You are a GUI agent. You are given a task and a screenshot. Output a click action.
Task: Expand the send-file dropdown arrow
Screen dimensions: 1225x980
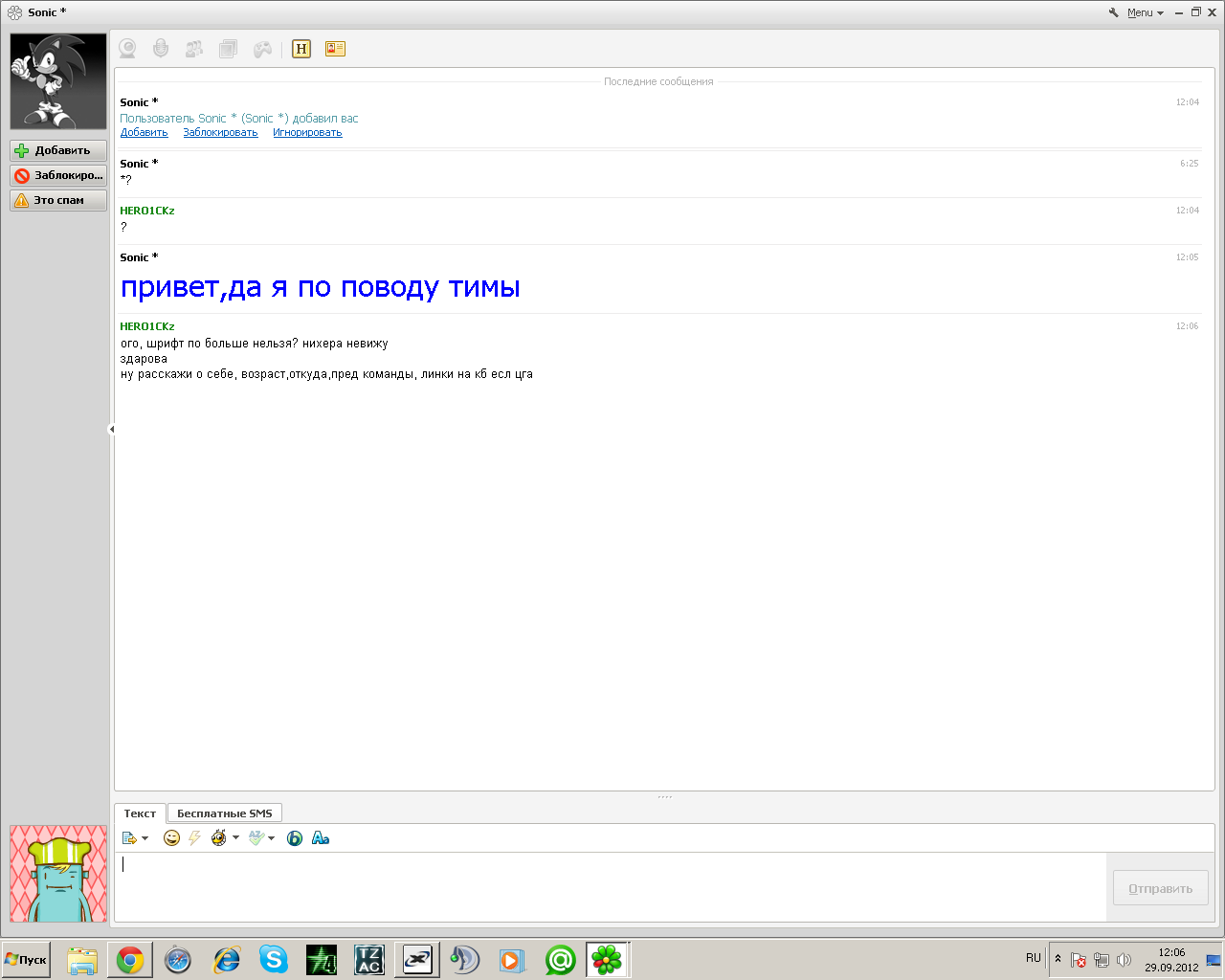coord(145,838)
